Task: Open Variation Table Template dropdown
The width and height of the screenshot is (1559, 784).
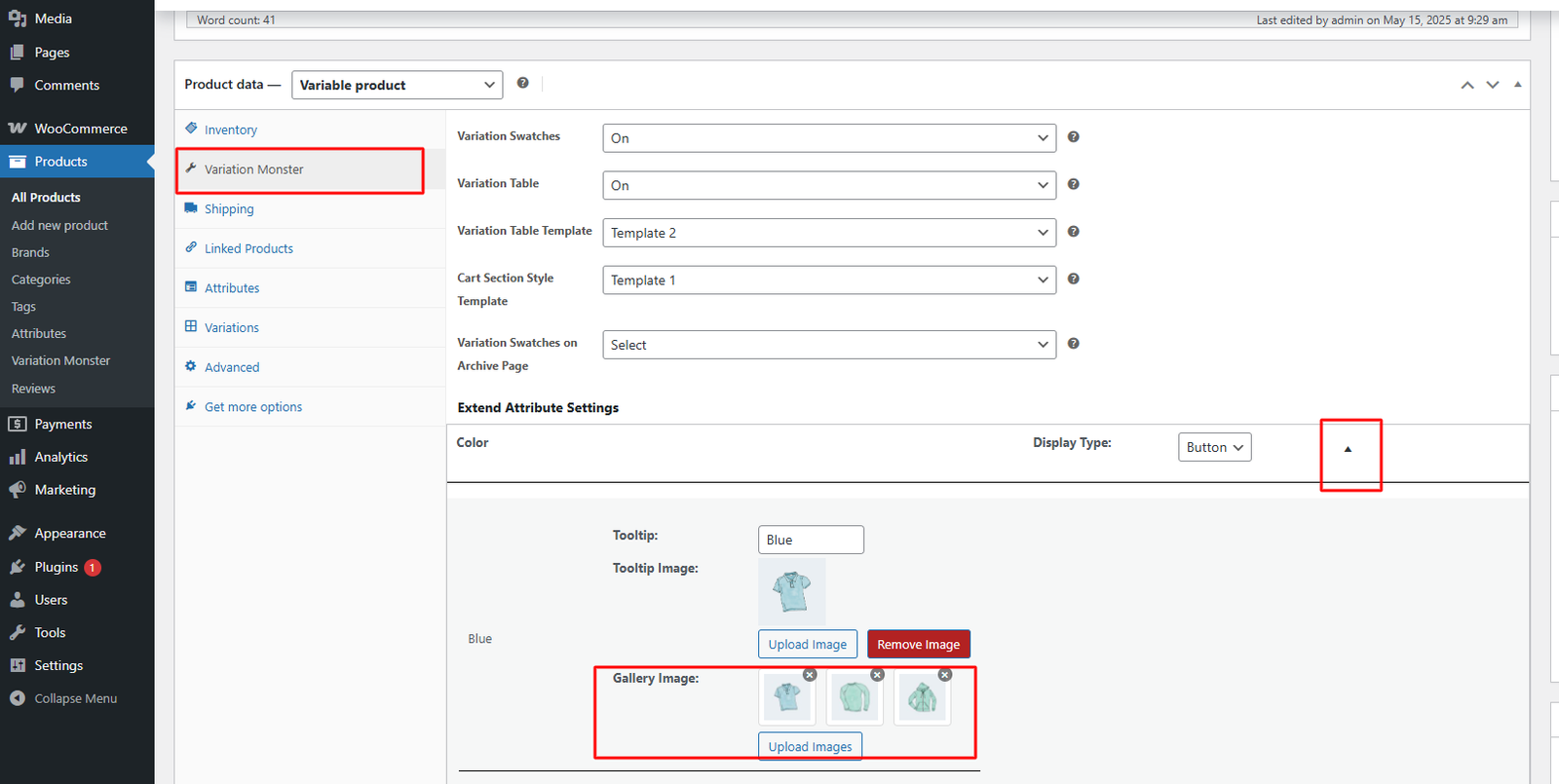Action: pos(828,233)
